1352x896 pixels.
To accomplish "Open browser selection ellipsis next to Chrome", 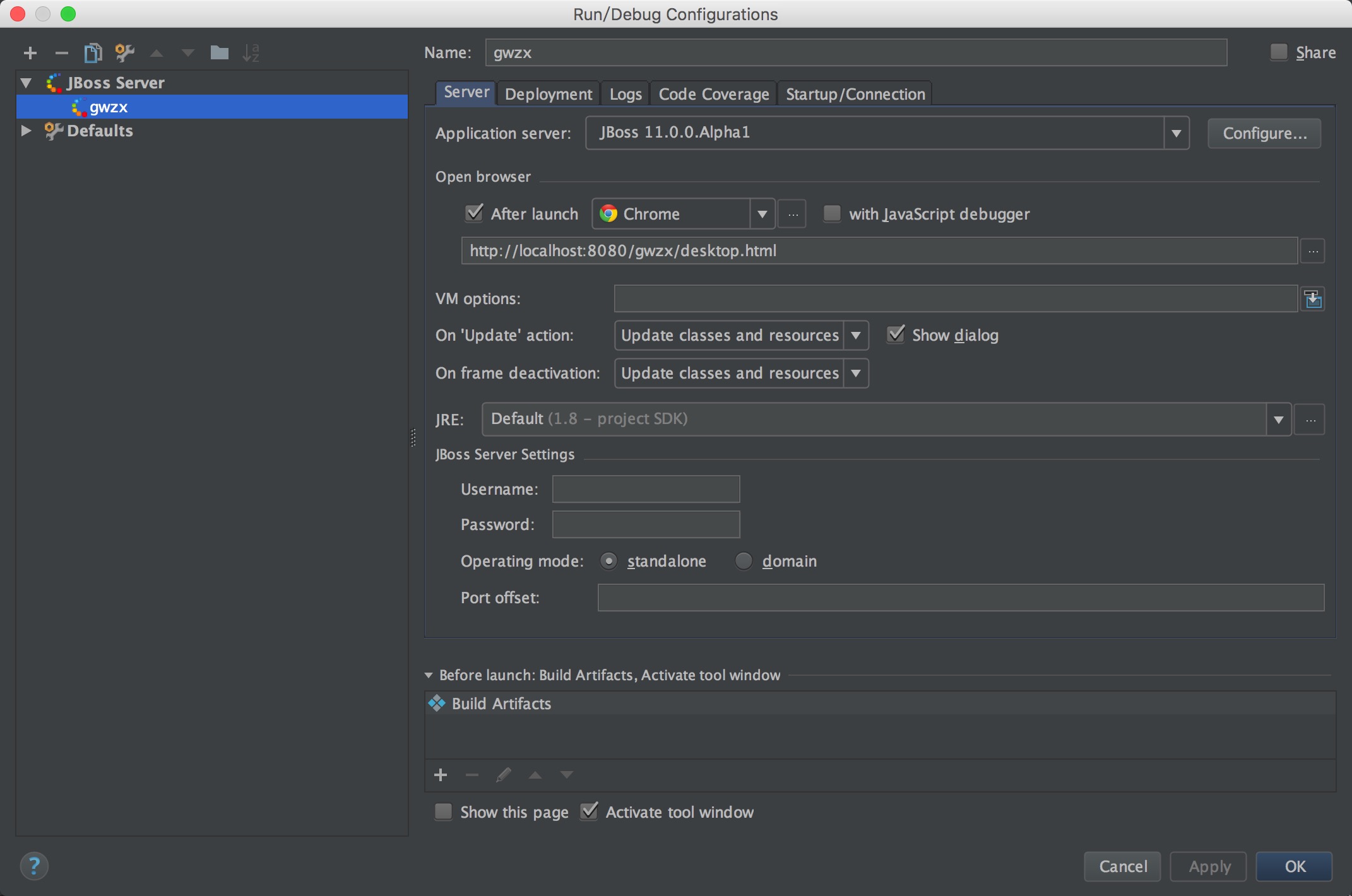I will (x=793, y=215).
